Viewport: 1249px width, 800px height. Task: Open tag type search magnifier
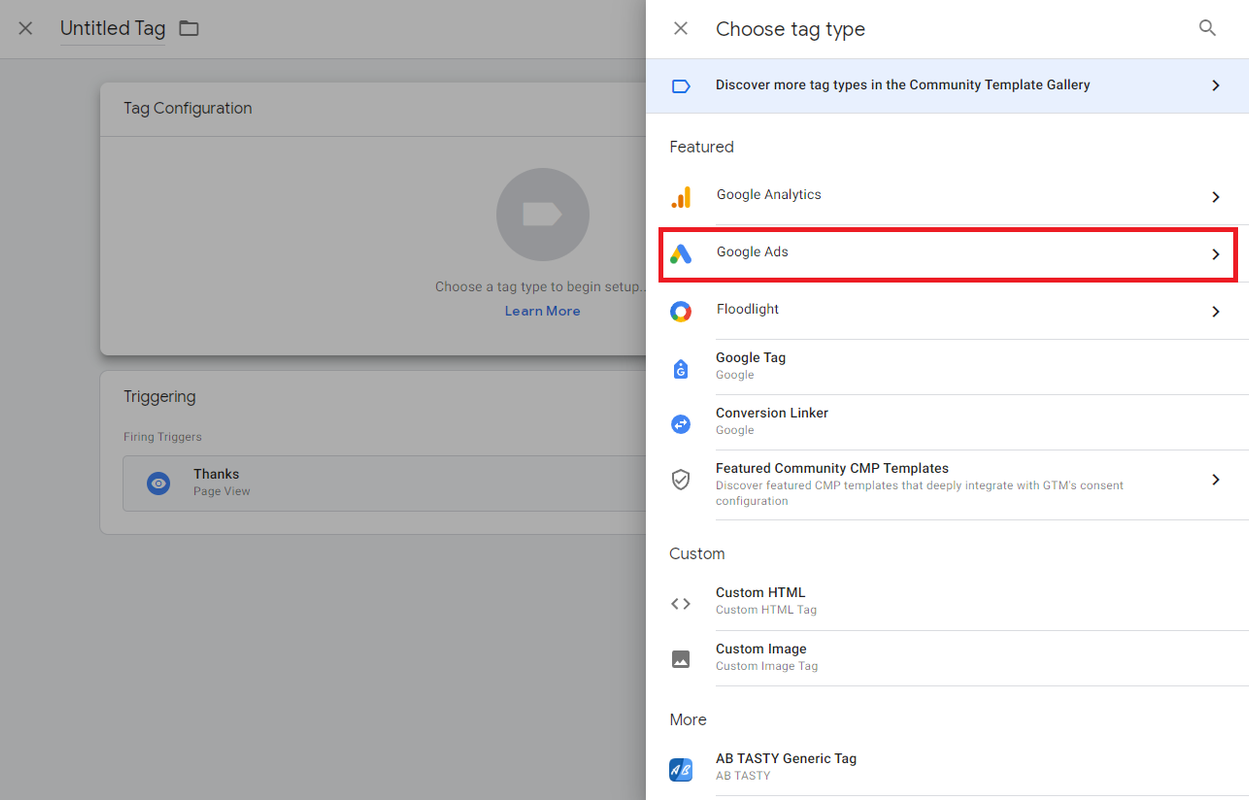coord(1207,28)
